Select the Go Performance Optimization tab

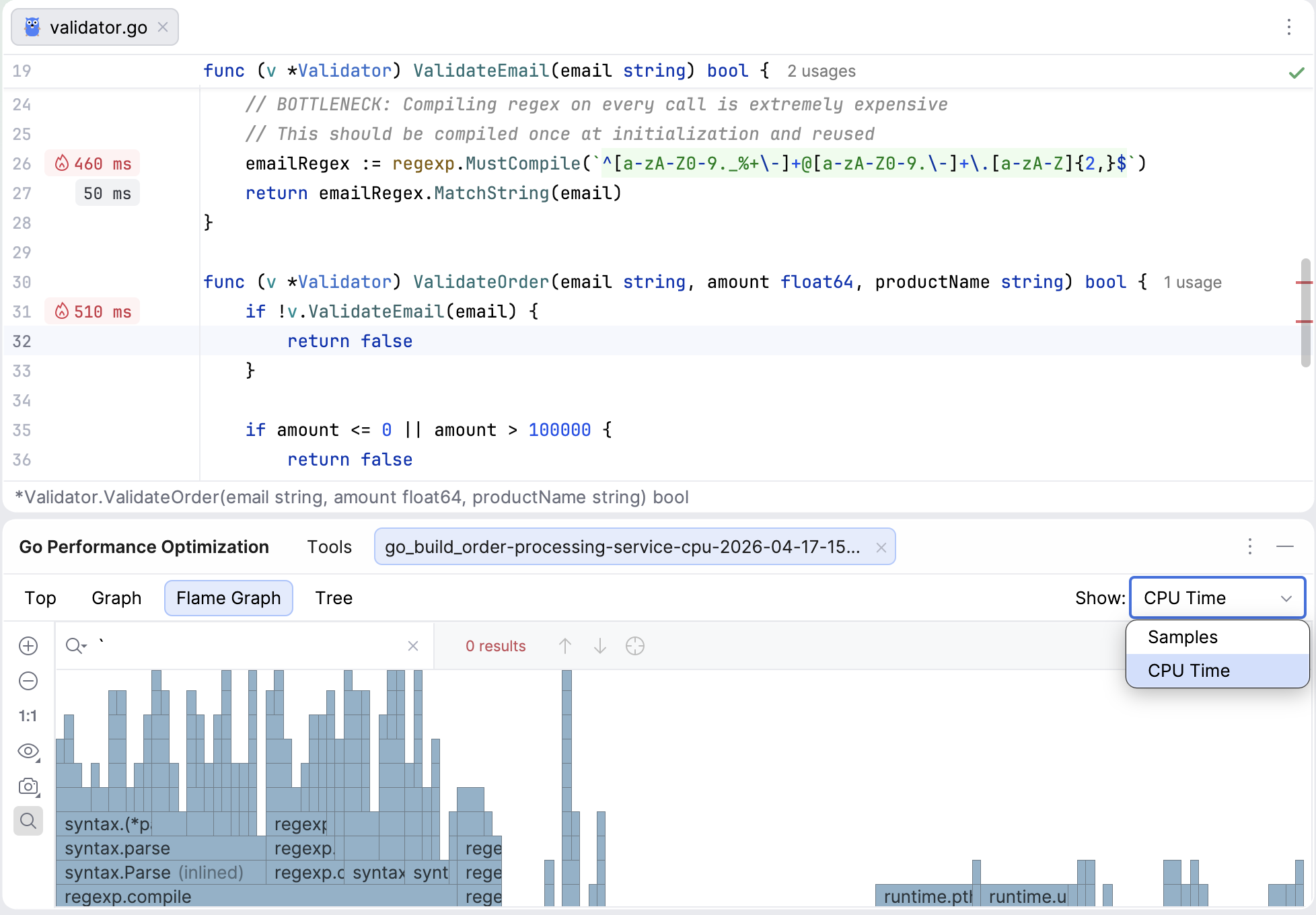tap(144, 547)
